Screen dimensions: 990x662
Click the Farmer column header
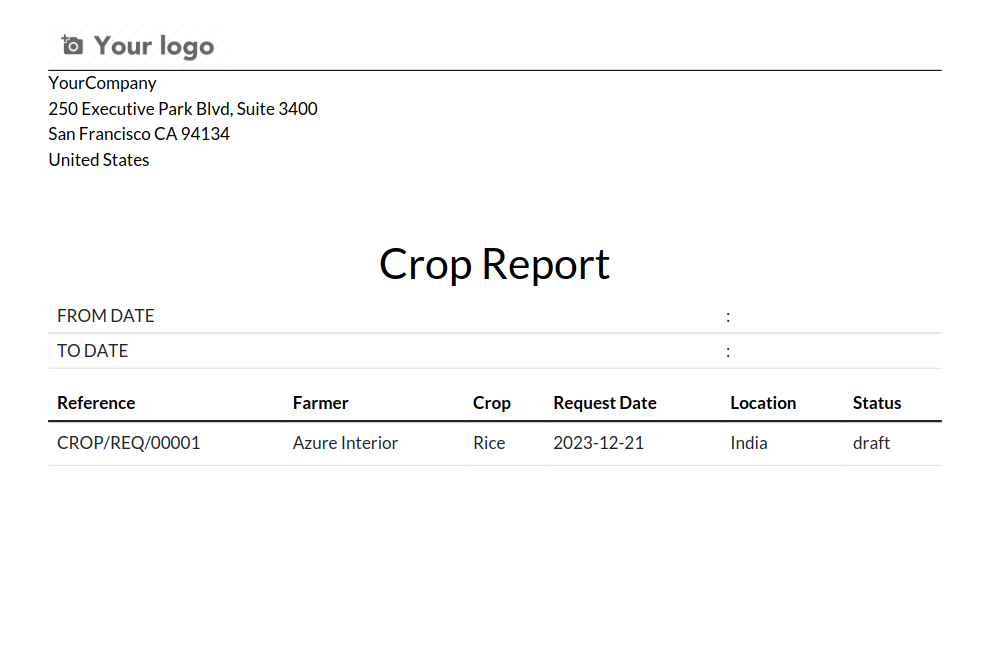pyautogui.click(x=321, y=403)
